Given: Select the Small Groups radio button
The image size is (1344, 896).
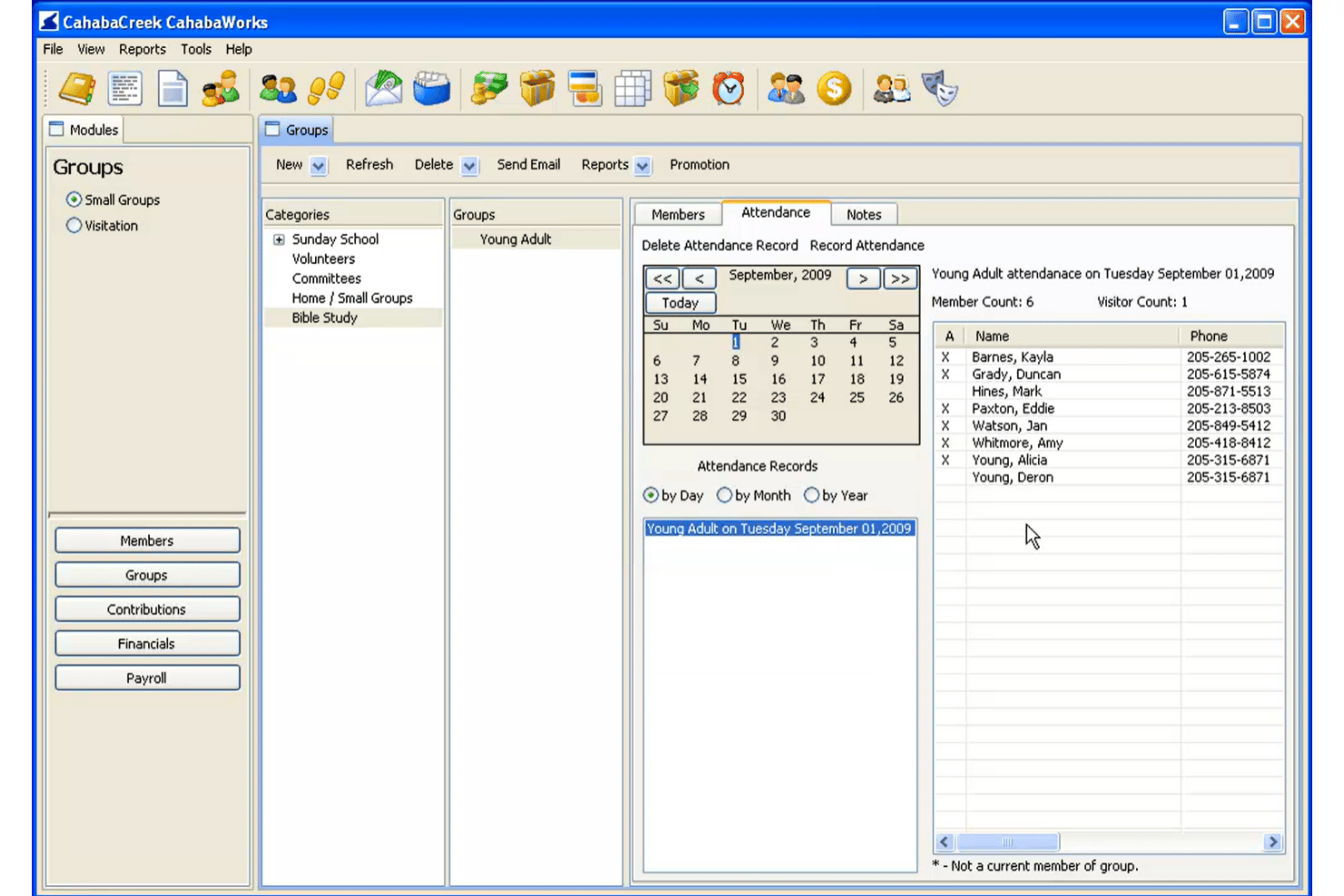Looking at the screenshot, I should tap(74, 200).
